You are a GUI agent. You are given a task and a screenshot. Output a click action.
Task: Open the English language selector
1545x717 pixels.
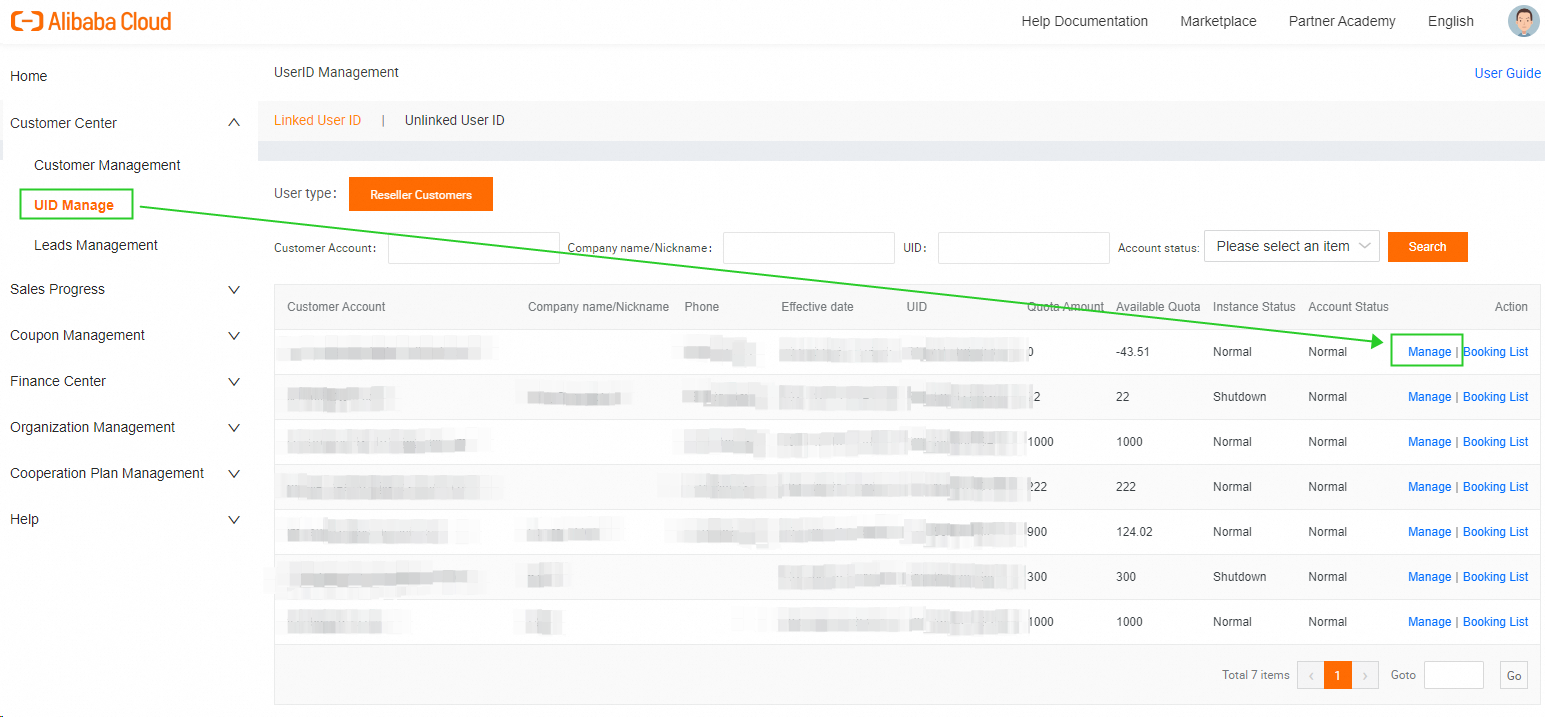(x=1450, y=21)
